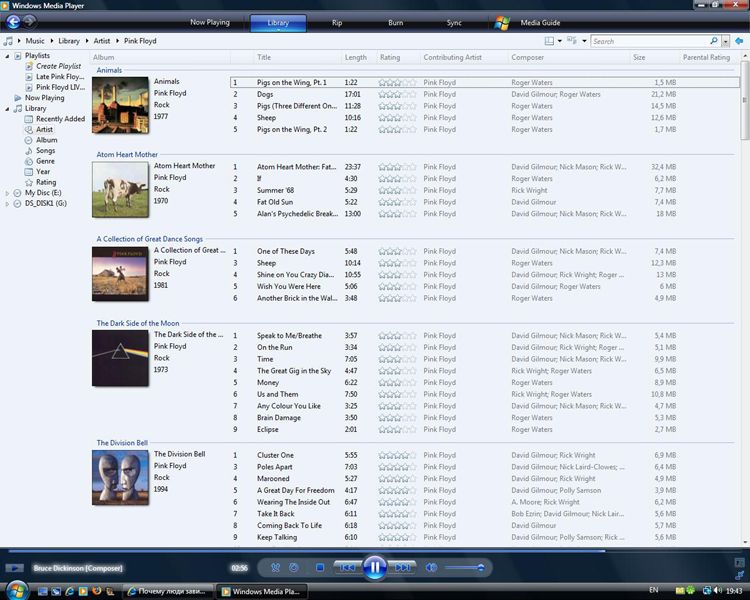The image size is (750, 600).
Task: Set one-star rating for Eclipse
Action: point(382,429)
